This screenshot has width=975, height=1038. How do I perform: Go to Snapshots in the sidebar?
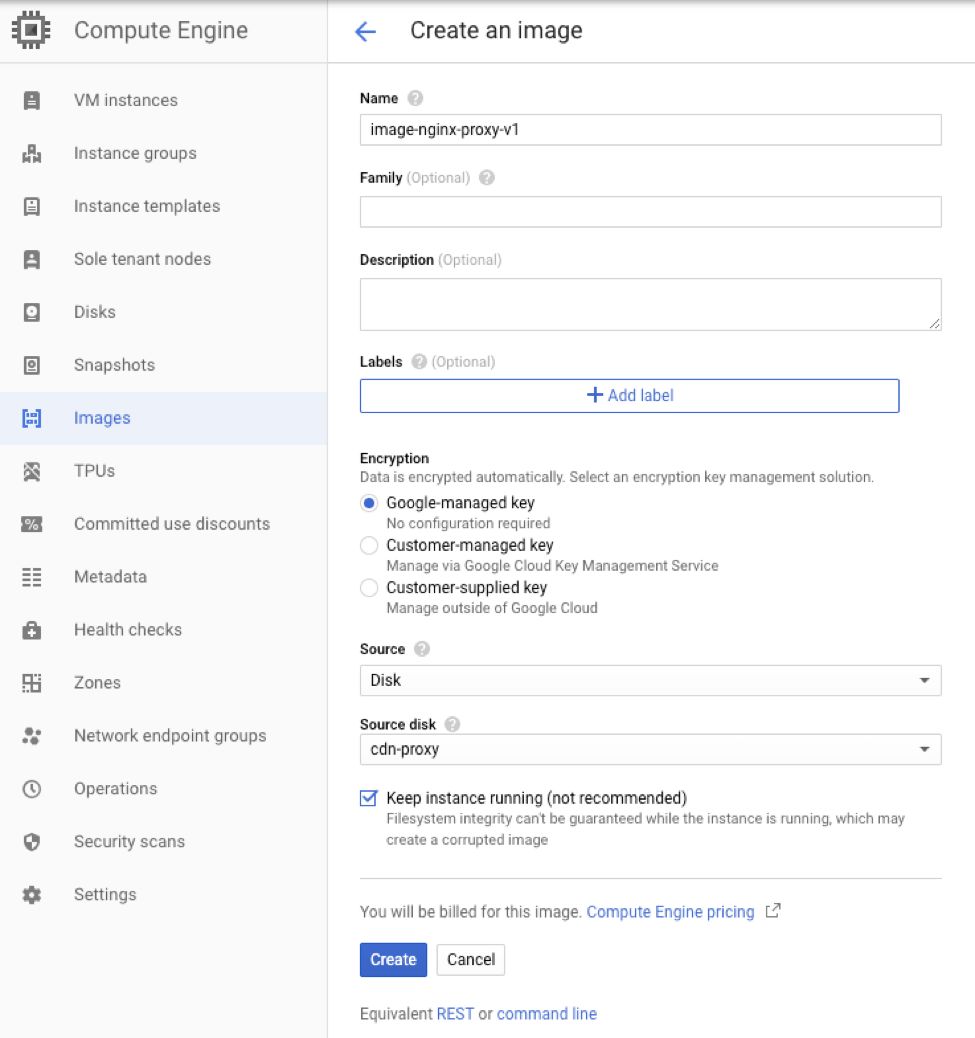point(114,365)
